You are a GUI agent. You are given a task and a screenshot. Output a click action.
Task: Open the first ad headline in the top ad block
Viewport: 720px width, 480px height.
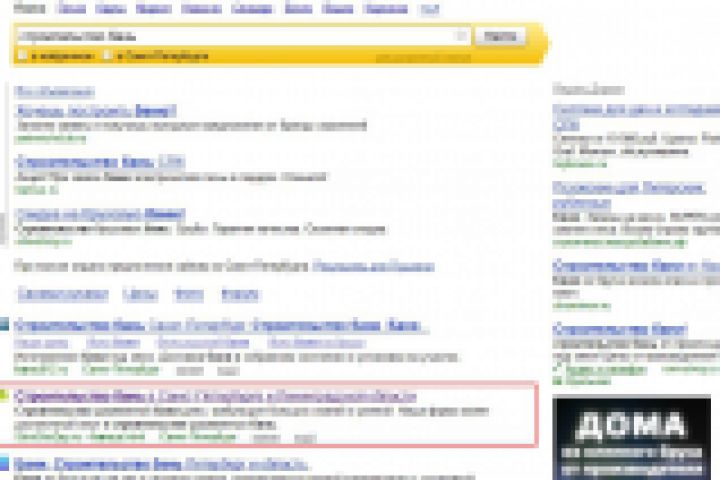95,111
